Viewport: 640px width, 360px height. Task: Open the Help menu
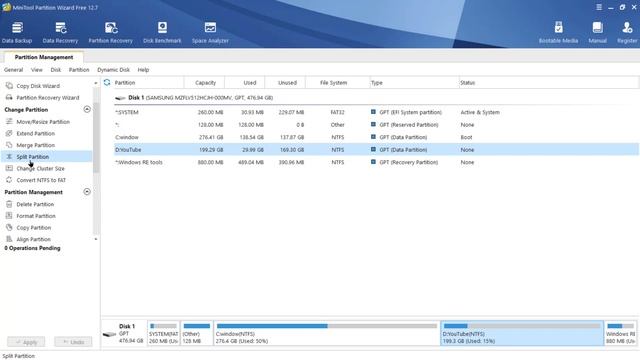(143, 70)
